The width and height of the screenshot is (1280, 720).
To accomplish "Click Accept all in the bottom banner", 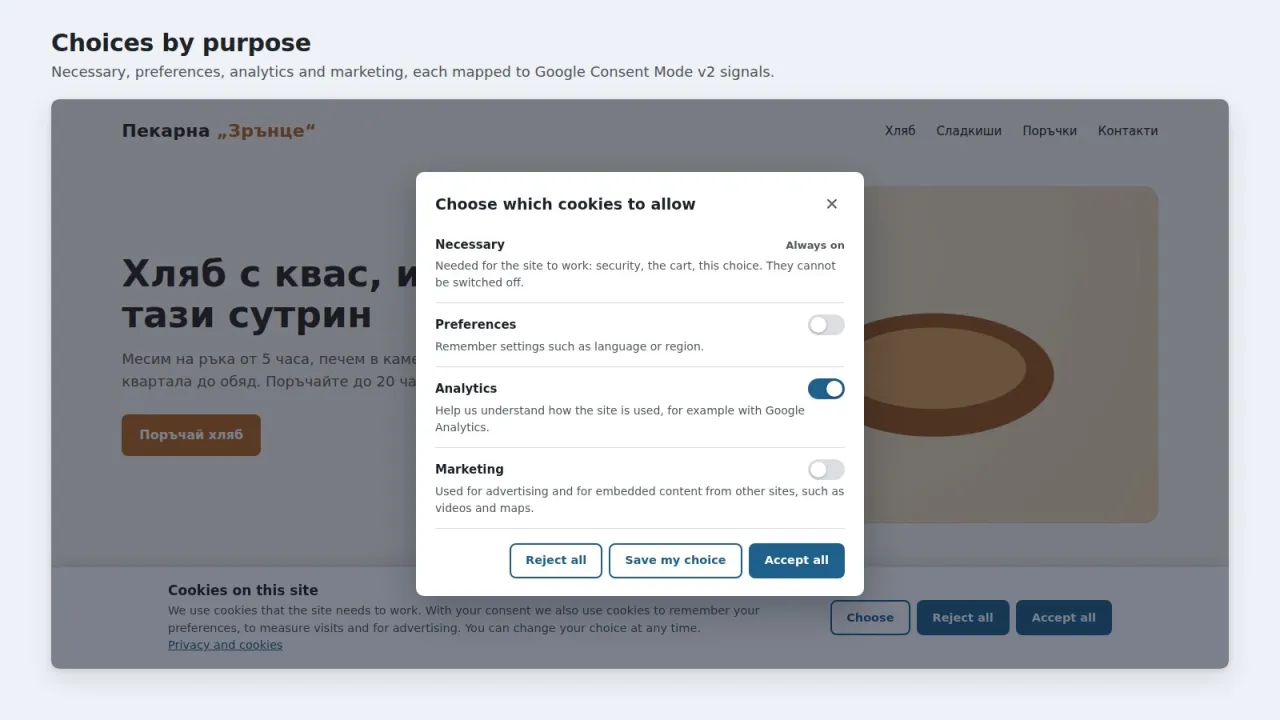I will click(x=1063, y=618).
